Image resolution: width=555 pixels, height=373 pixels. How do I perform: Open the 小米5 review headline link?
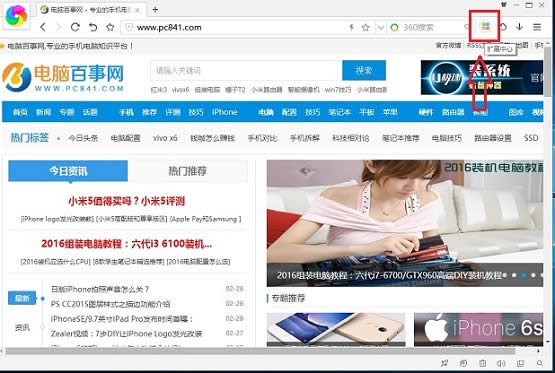tap(126, 201)
